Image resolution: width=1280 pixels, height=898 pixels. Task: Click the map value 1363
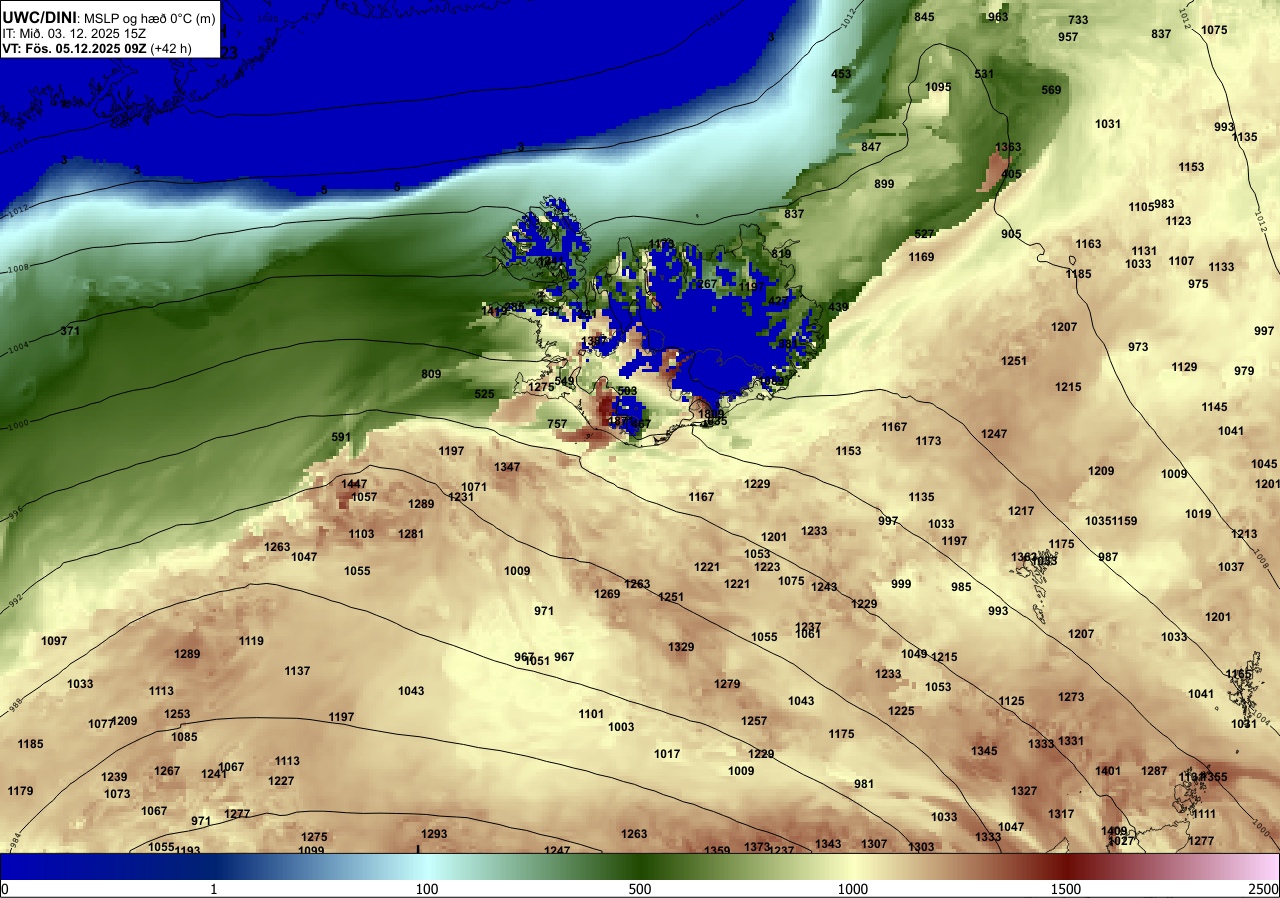(1008, 147)
